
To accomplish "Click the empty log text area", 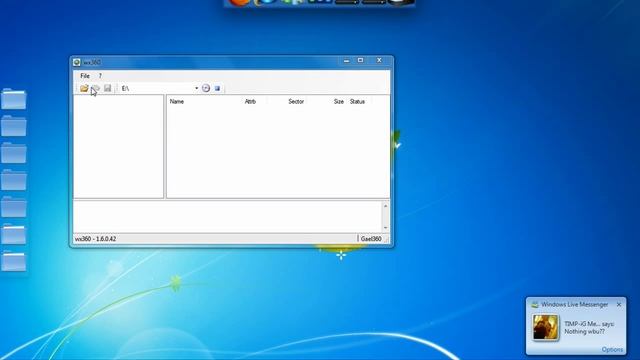I will (x=228, y=217).
